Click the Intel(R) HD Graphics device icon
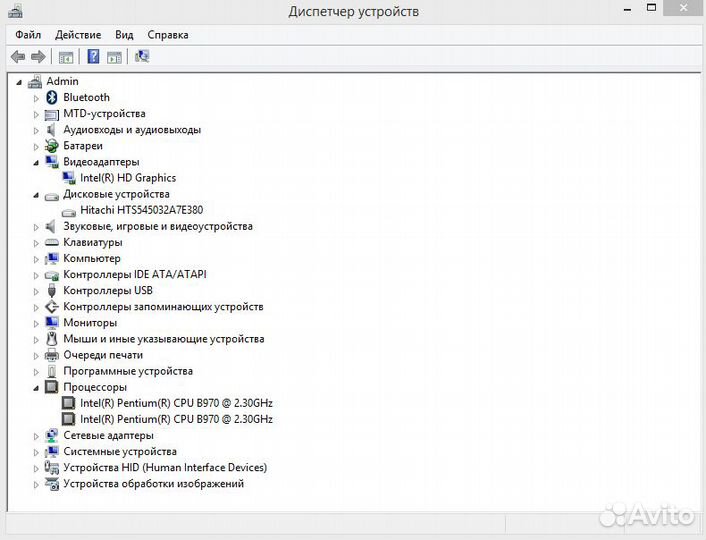This screenshot has width=706, height=540. [69, 178]
